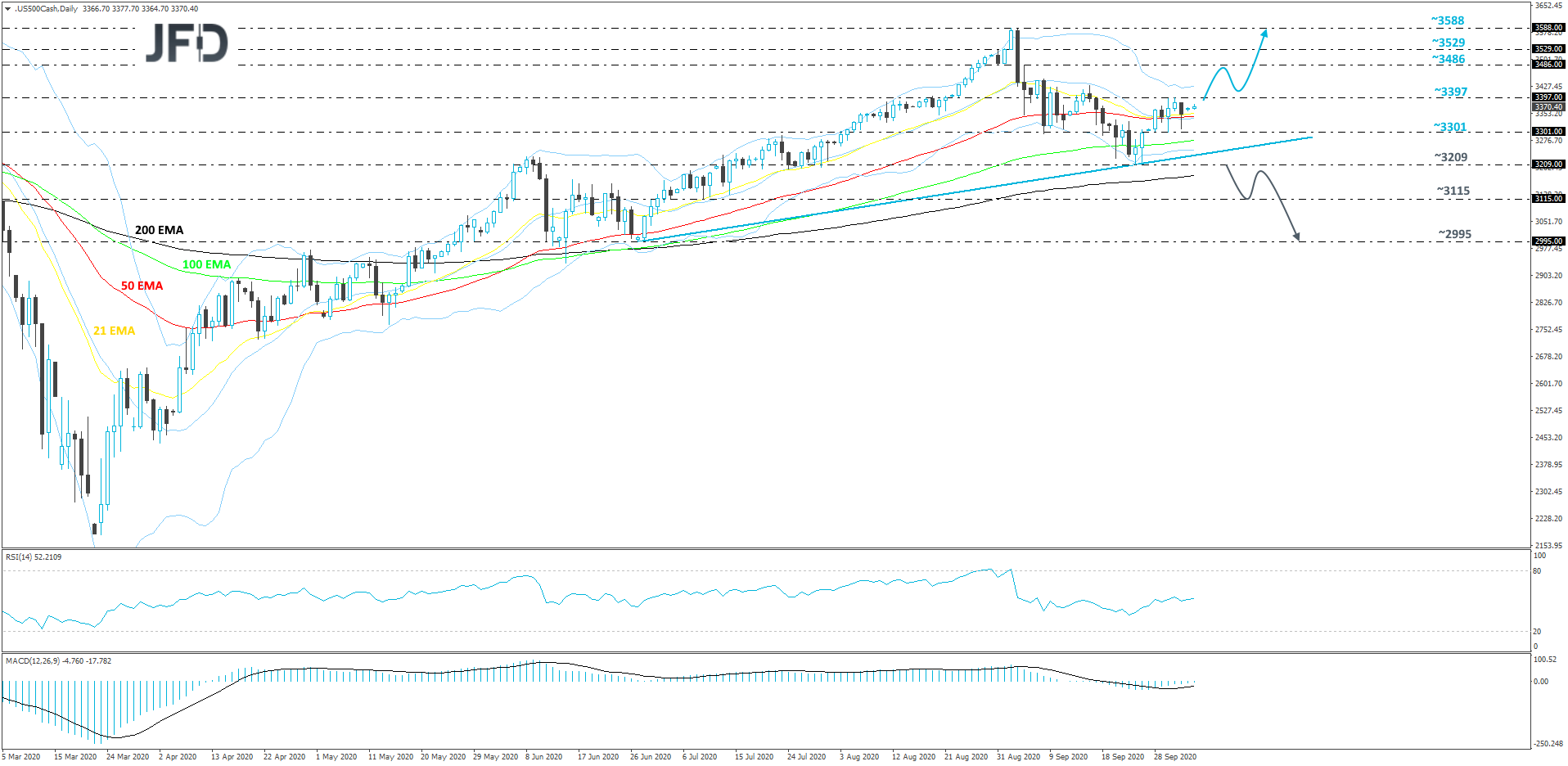Click the 3397.00 price axis tag

tap(1548, 97)
